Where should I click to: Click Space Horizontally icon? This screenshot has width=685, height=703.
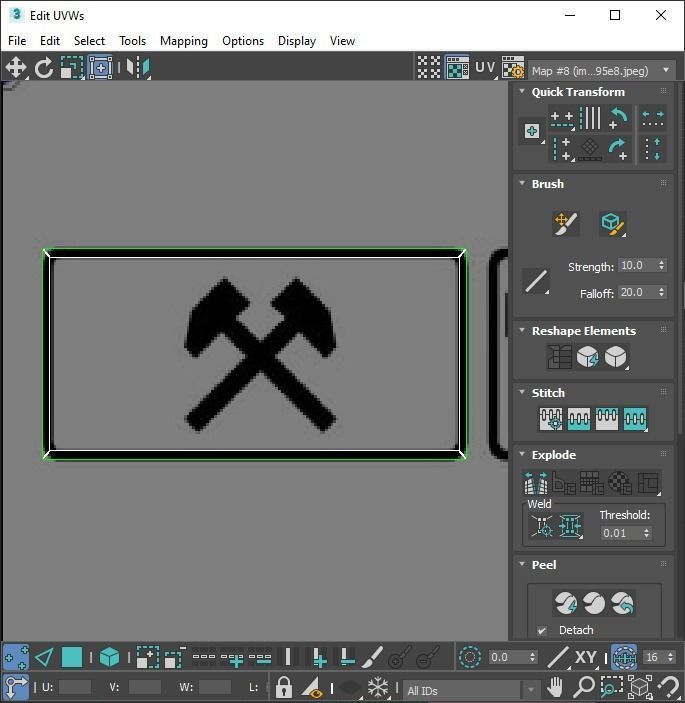pos(653,119)
